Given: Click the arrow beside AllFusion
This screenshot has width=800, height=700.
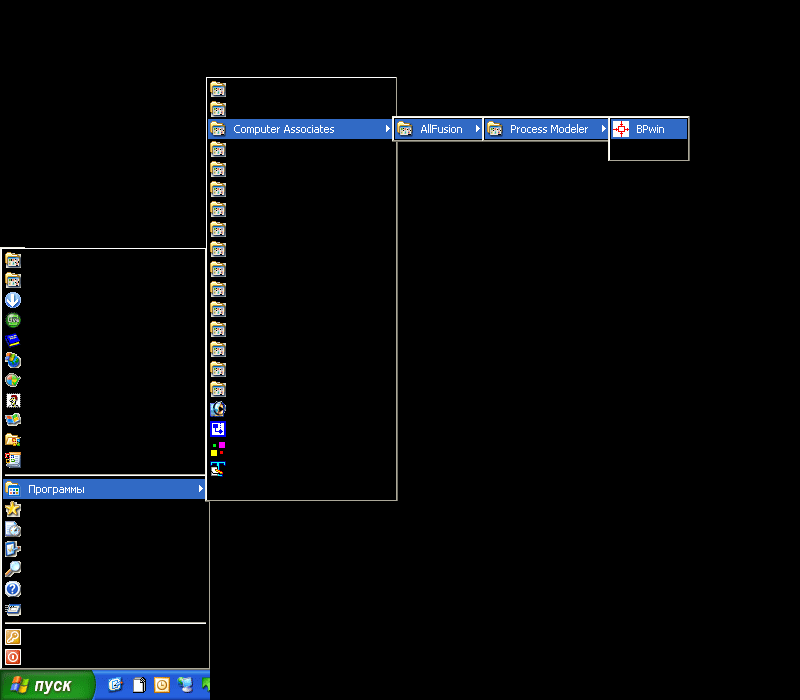Looking at the screenshot, I should tap(478, 129).
